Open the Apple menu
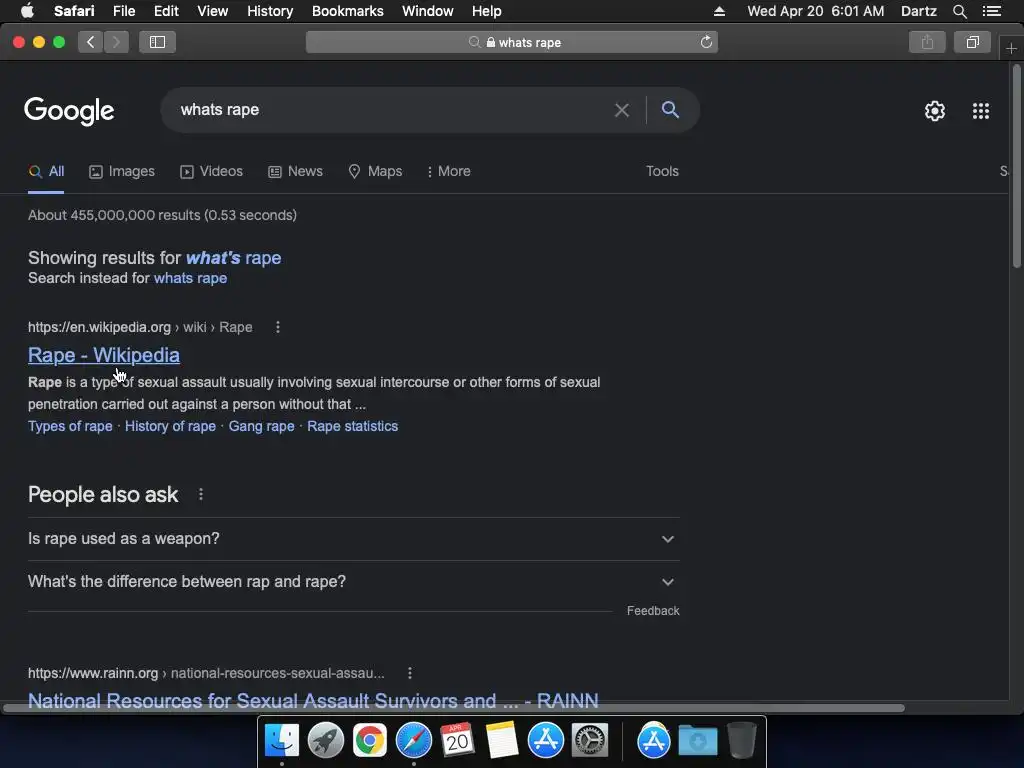 point(27,10)
